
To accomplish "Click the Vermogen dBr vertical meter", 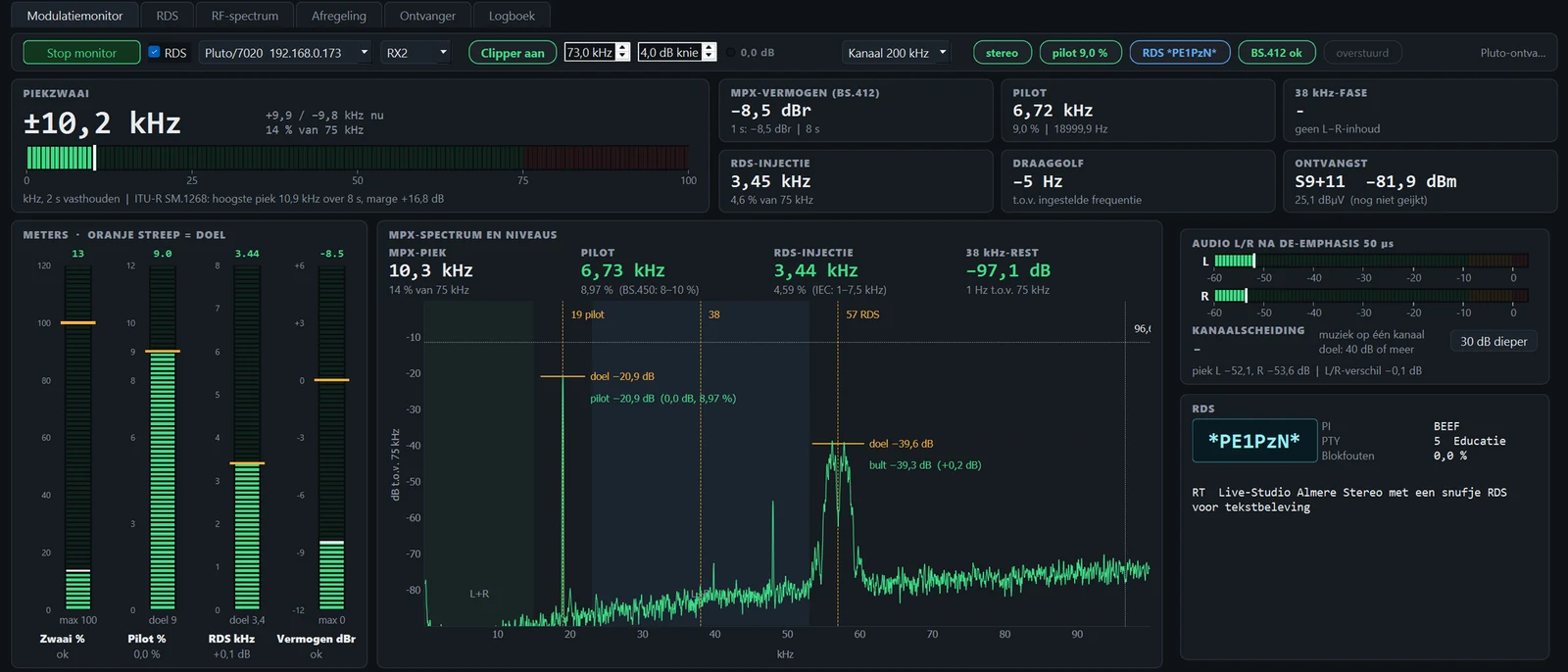I will pos(331,438).
